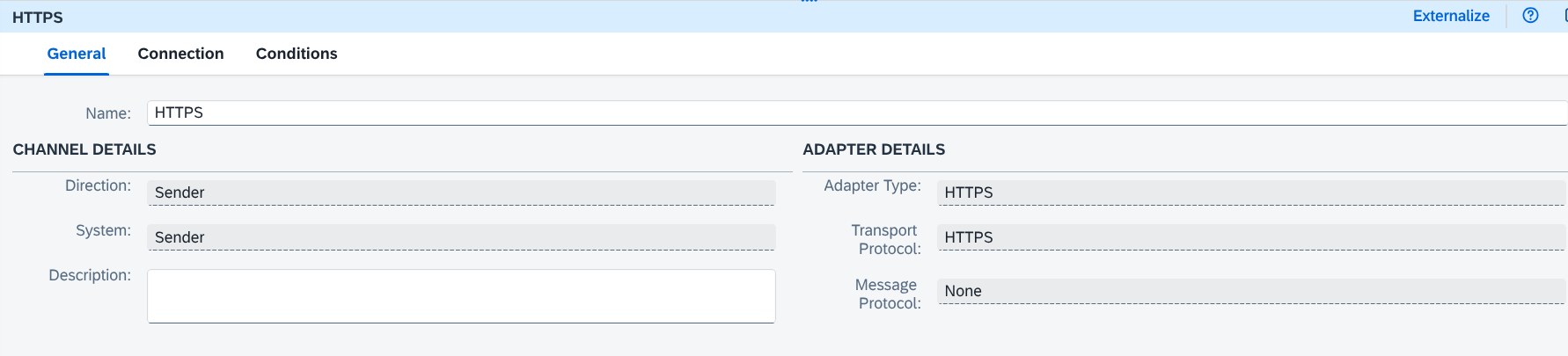Open the help question-mark icon
Viewport: 1568px width, 356px height.
[x=1530, y=16]
